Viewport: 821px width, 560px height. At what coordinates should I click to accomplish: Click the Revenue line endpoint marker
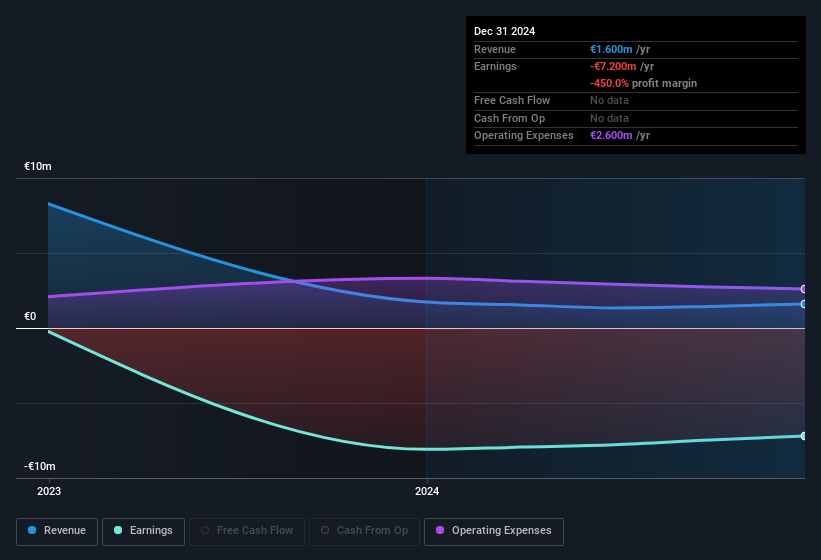pos(803,304)
